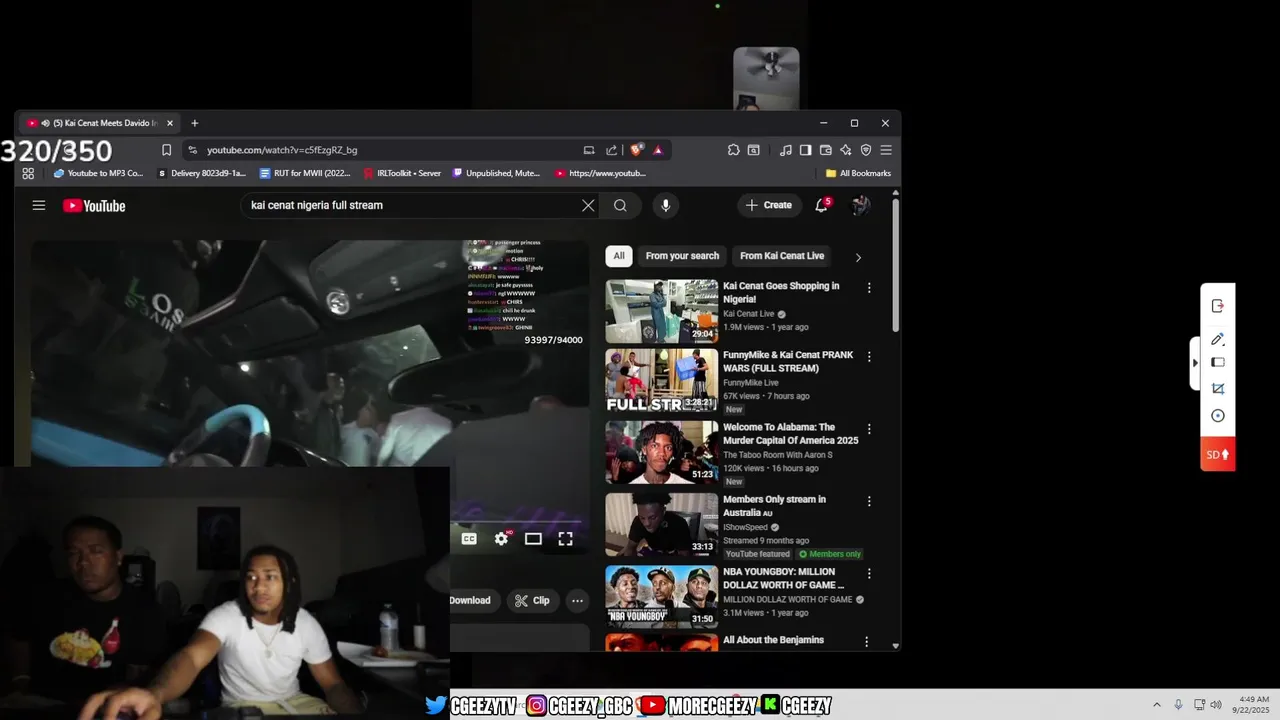Open Kai Cenat Goes Shopping thumbnail
The image size is (1280, 720).
point(661,311)
